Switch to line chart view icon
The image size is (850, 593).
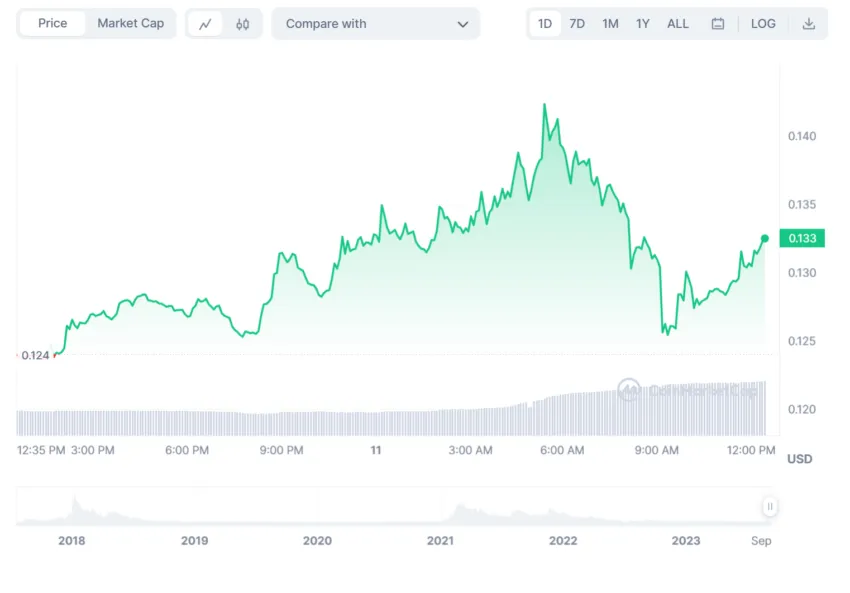205,24
